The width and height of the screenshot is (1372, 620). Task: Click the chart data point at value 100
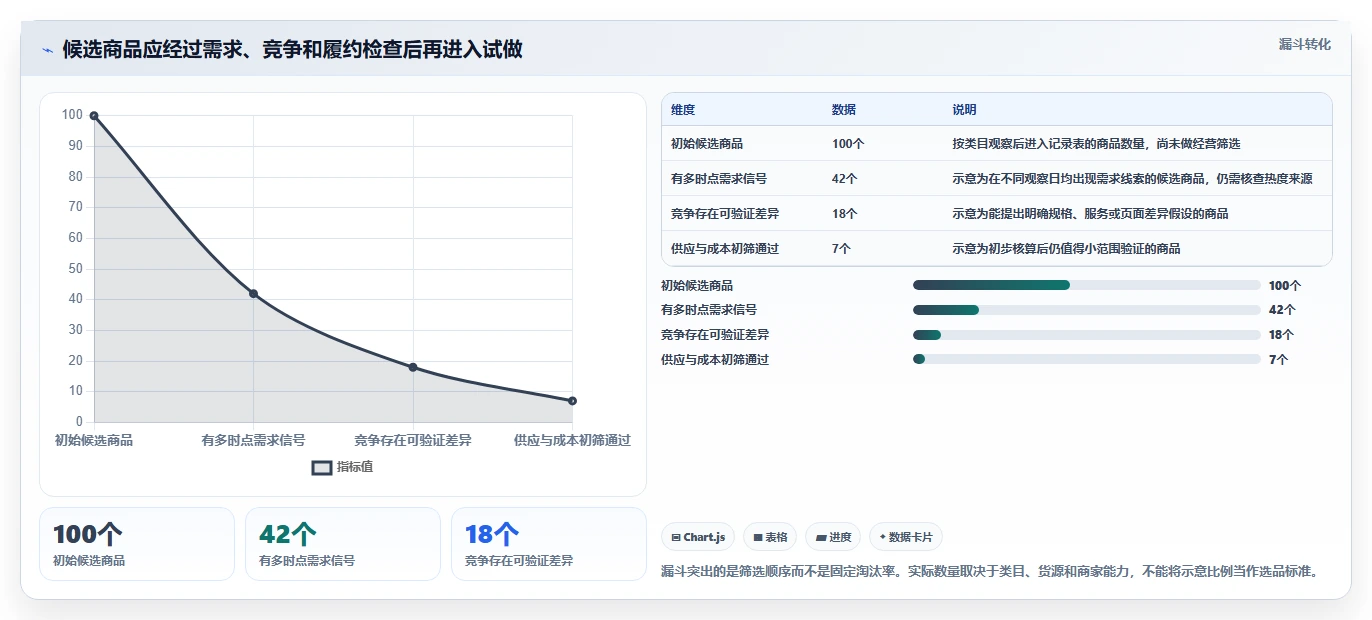point(94,116)
